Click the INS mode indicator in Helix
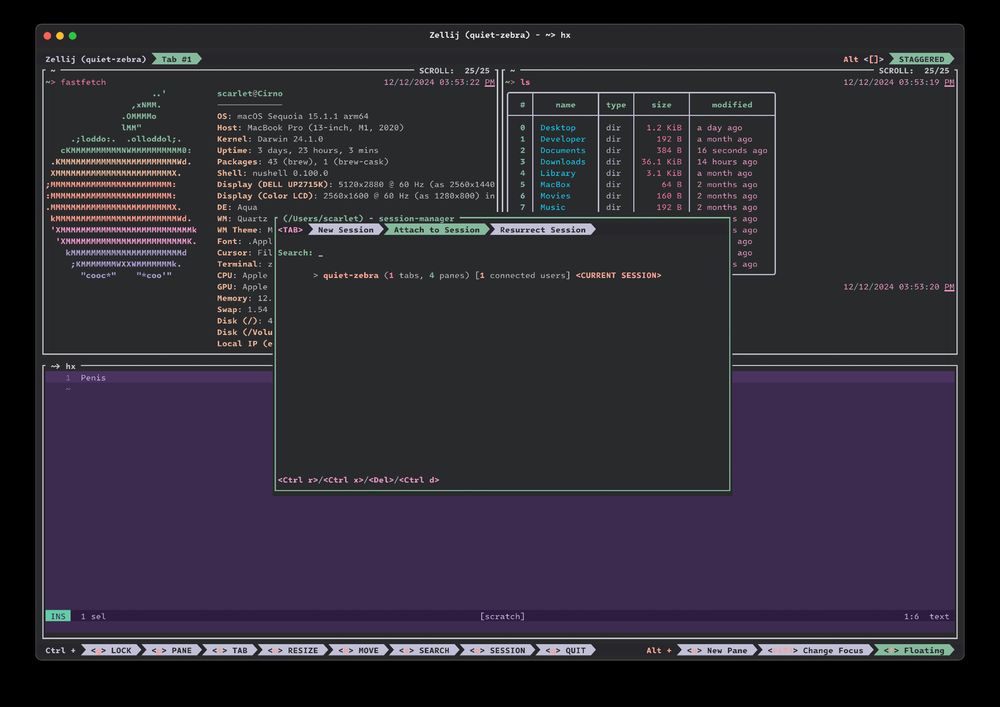This screenshot has width=1000, height=707. [x=58, y=616]
